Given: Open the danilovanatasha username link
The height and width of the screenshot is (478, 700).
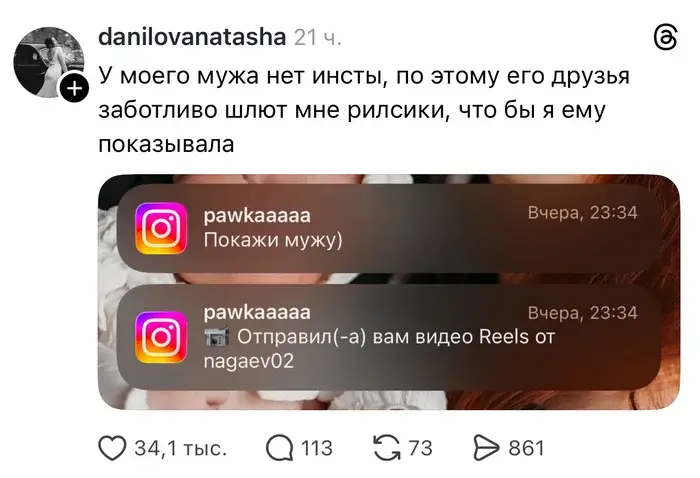Looking at the screenshot, I should pyautogui.click(x=192, y=37).
